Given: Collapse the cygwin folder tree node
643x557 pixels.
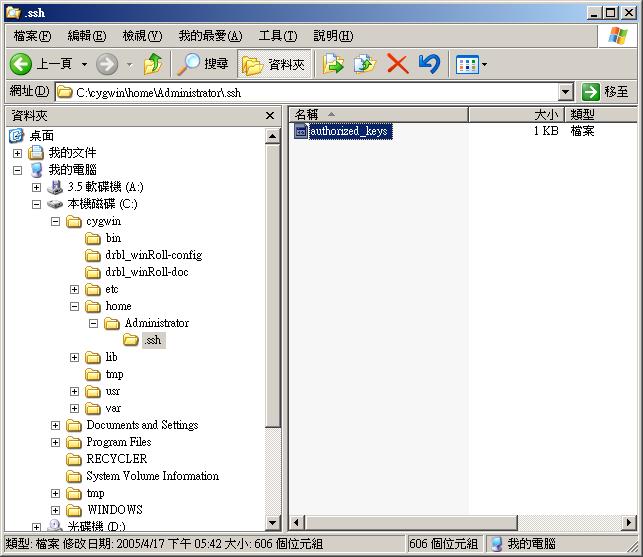Looking at the screenshot, I should (x=56, y=221).
